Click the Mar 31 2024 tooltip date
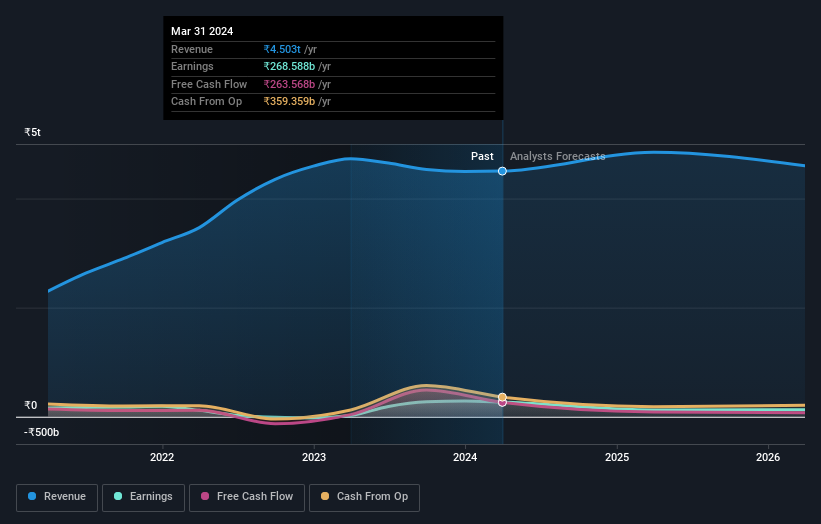The height and width of the screenshot is (524, 821). coord(202,31)
